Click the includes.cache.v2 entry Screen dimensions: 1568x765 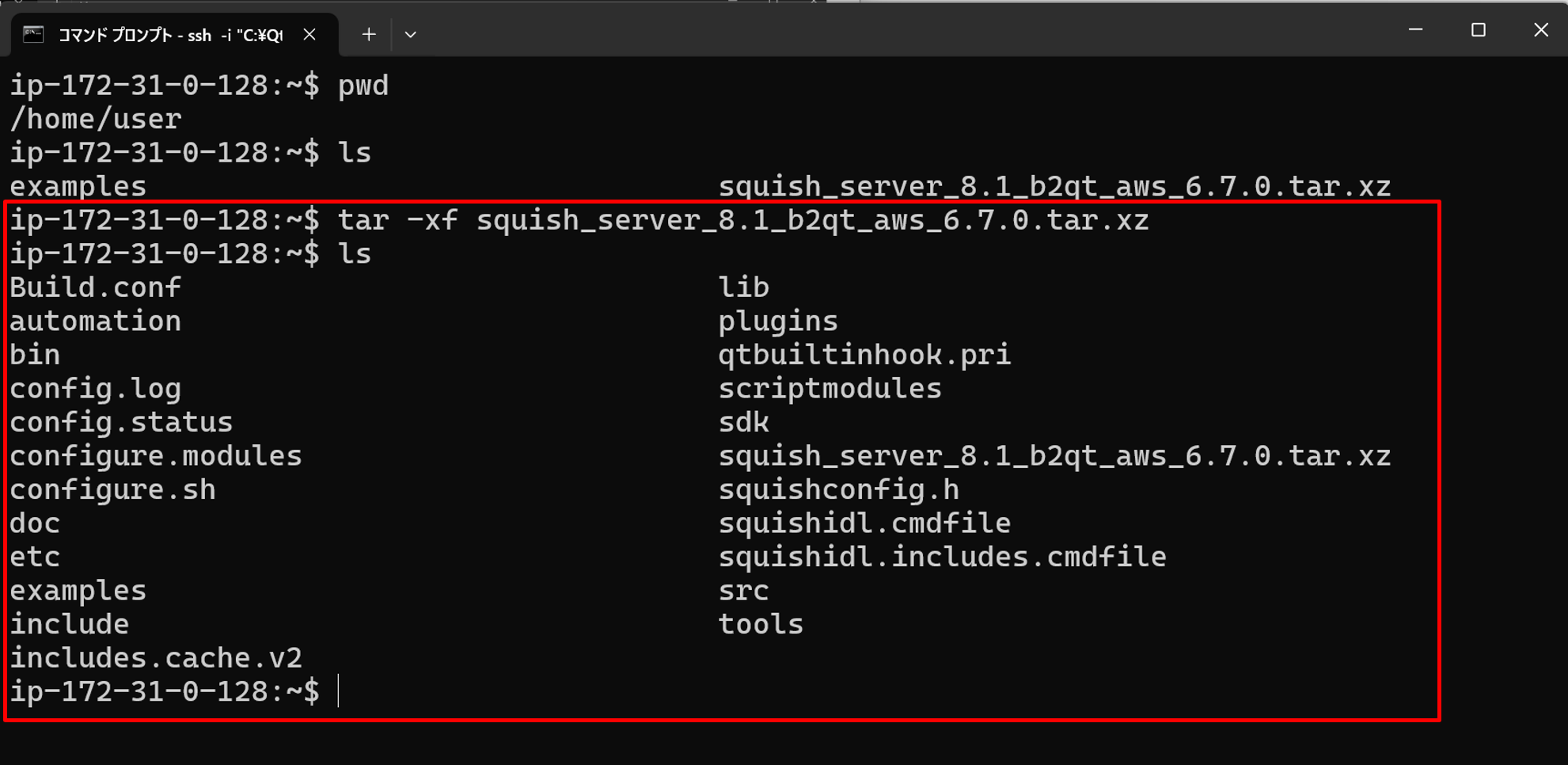[155, 658]
